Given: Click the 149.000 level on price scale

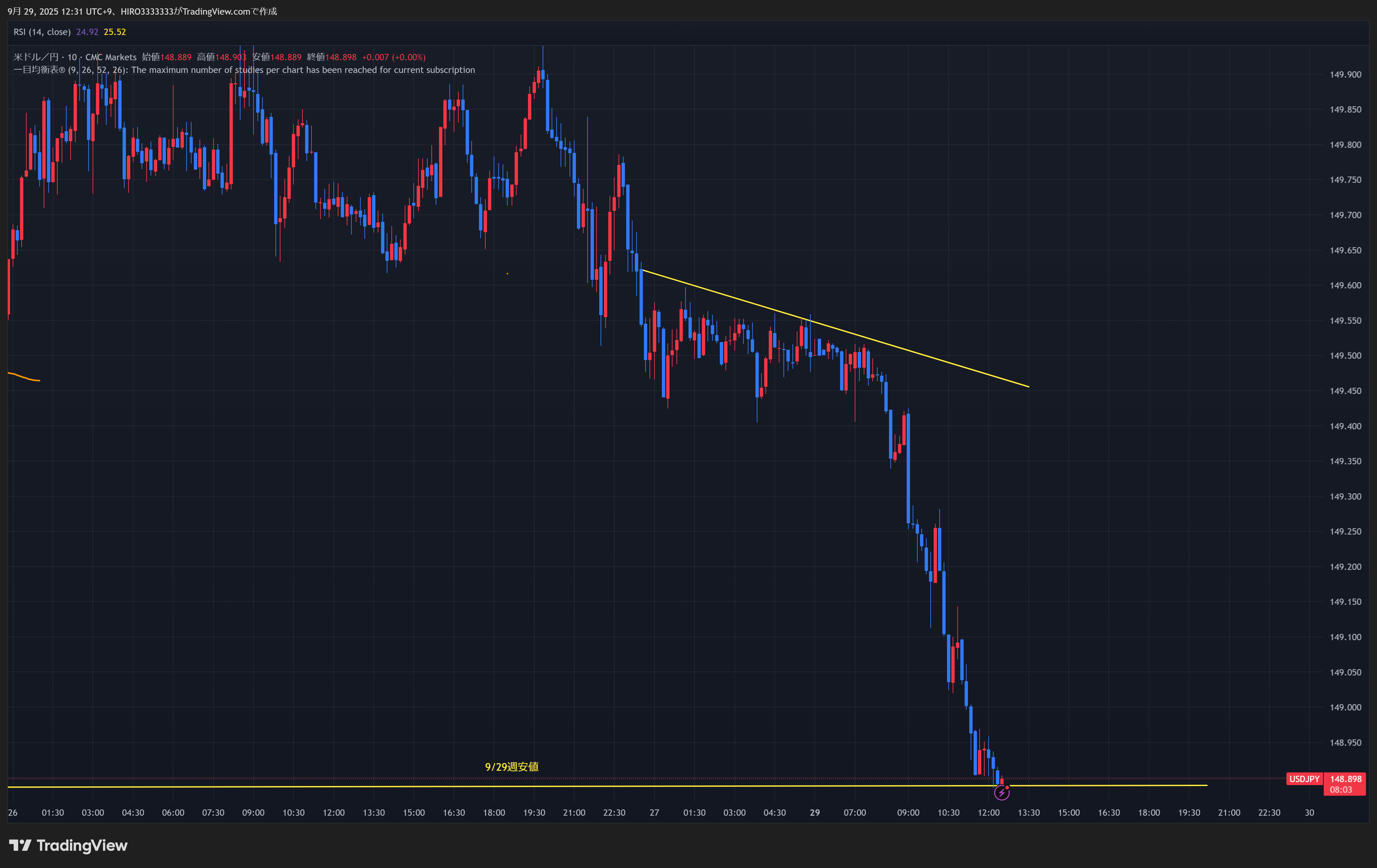Looking at the screenshot, I should 1345,707.
